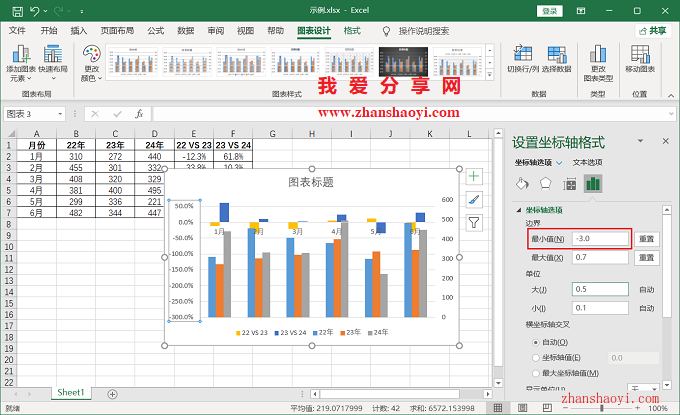Switch to chart Format tab
The height and width of the screenshot is (415, 680).
[x=352, y=31]
